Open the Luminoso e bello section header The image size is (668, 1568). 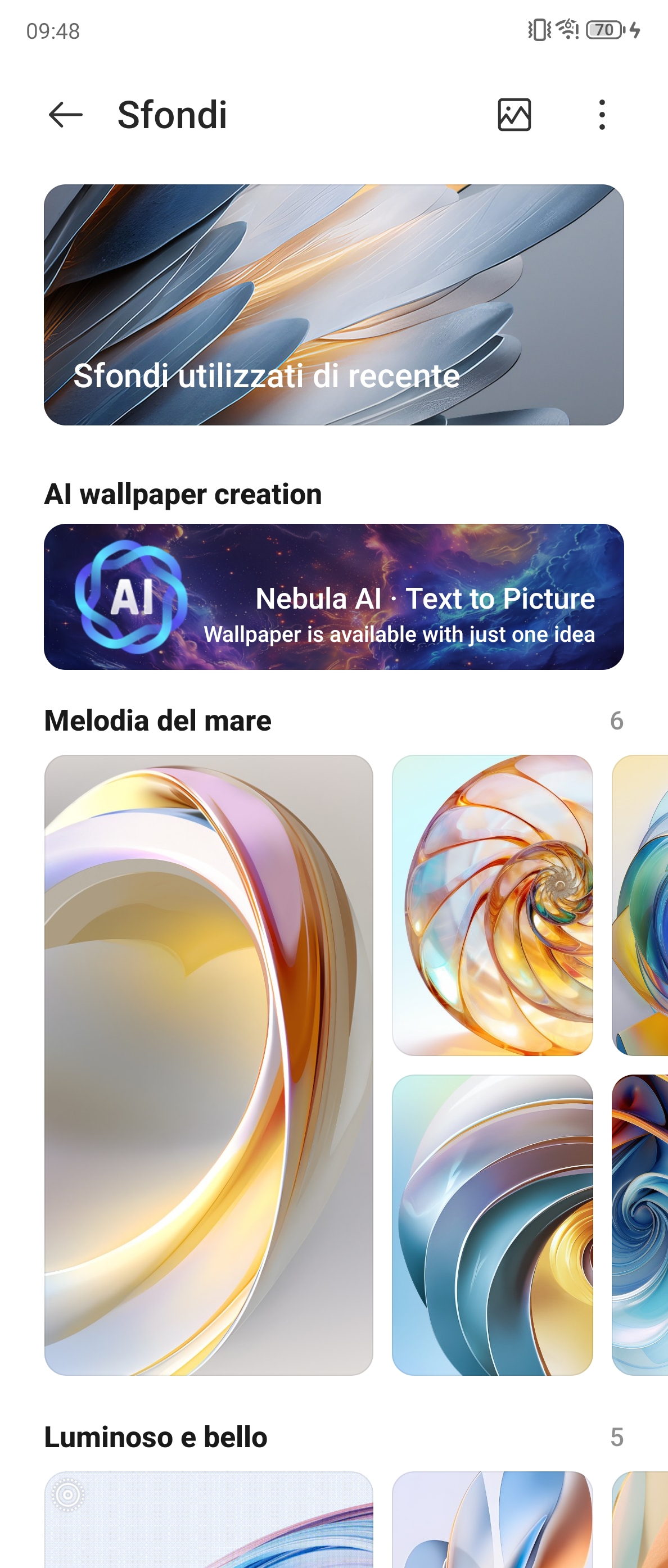(x=156, y=1437)
